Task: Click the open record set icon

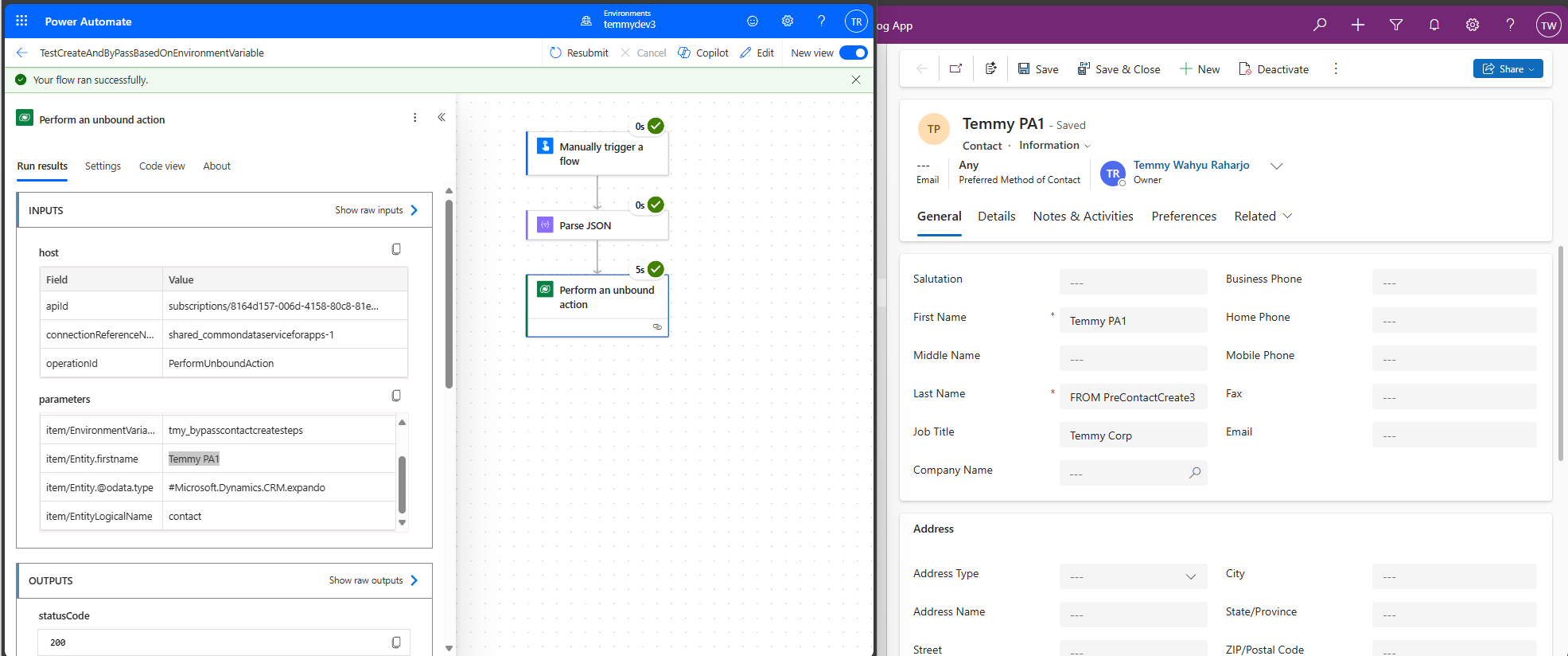Action: 990,68
